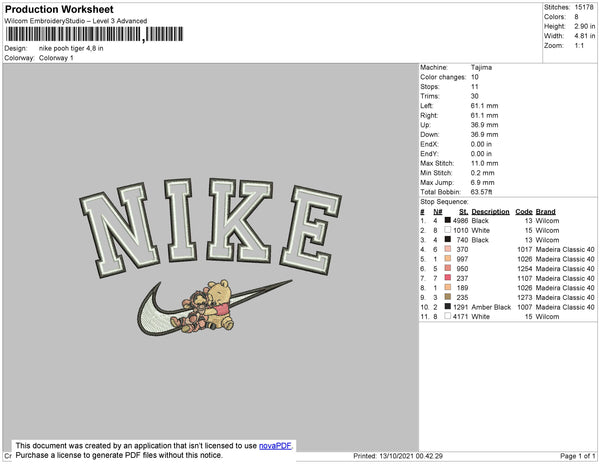Click the NIKE lettering in the design preview
Viewport: 600px width, 464px height.
pos(210,227)
